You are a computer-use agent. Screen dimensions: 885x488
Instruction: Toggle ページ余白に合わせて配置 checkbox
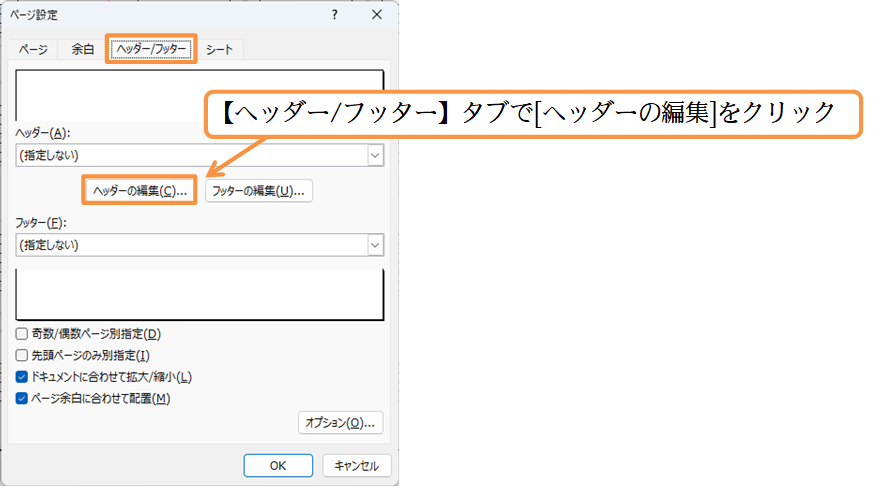point(21,398)
